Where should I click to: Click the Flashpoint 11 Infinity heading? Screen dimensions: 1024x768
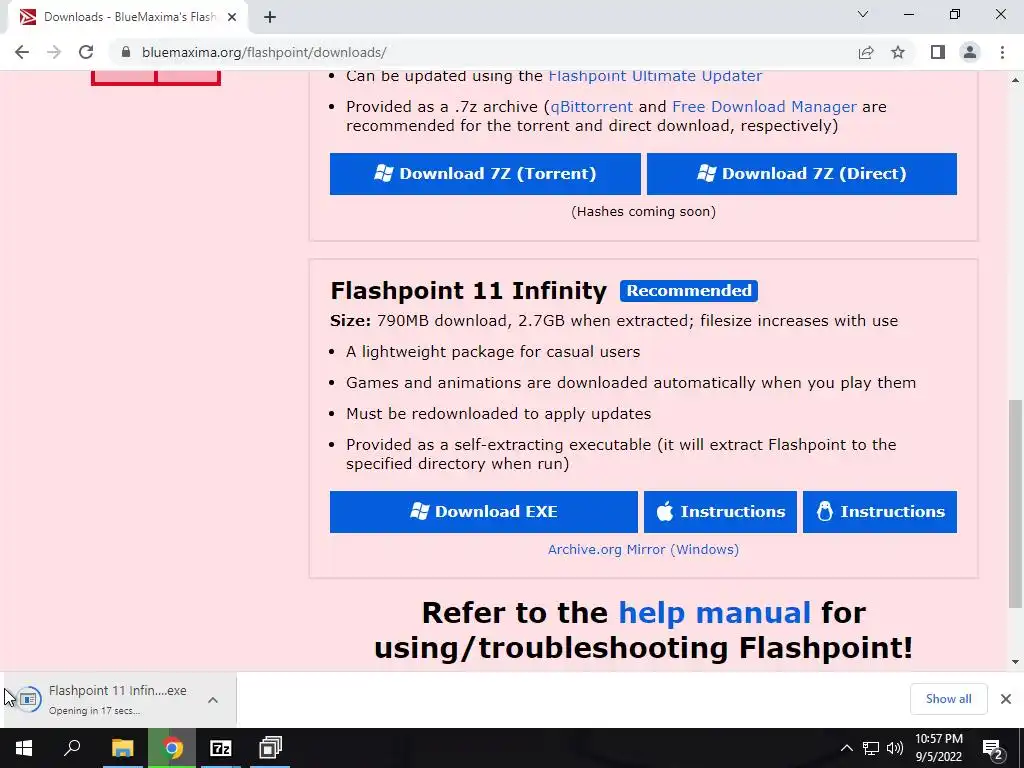click(x=468, y=291)
